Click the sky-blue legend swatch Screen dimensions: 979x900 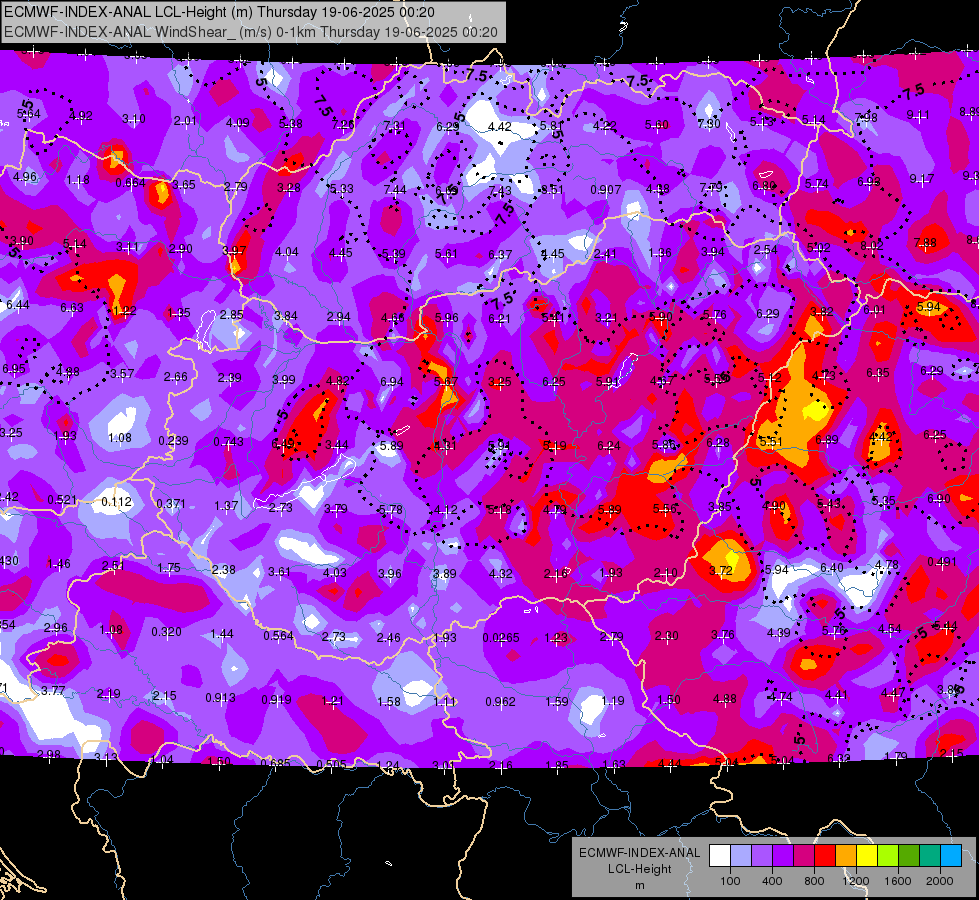tap(951, 856)
